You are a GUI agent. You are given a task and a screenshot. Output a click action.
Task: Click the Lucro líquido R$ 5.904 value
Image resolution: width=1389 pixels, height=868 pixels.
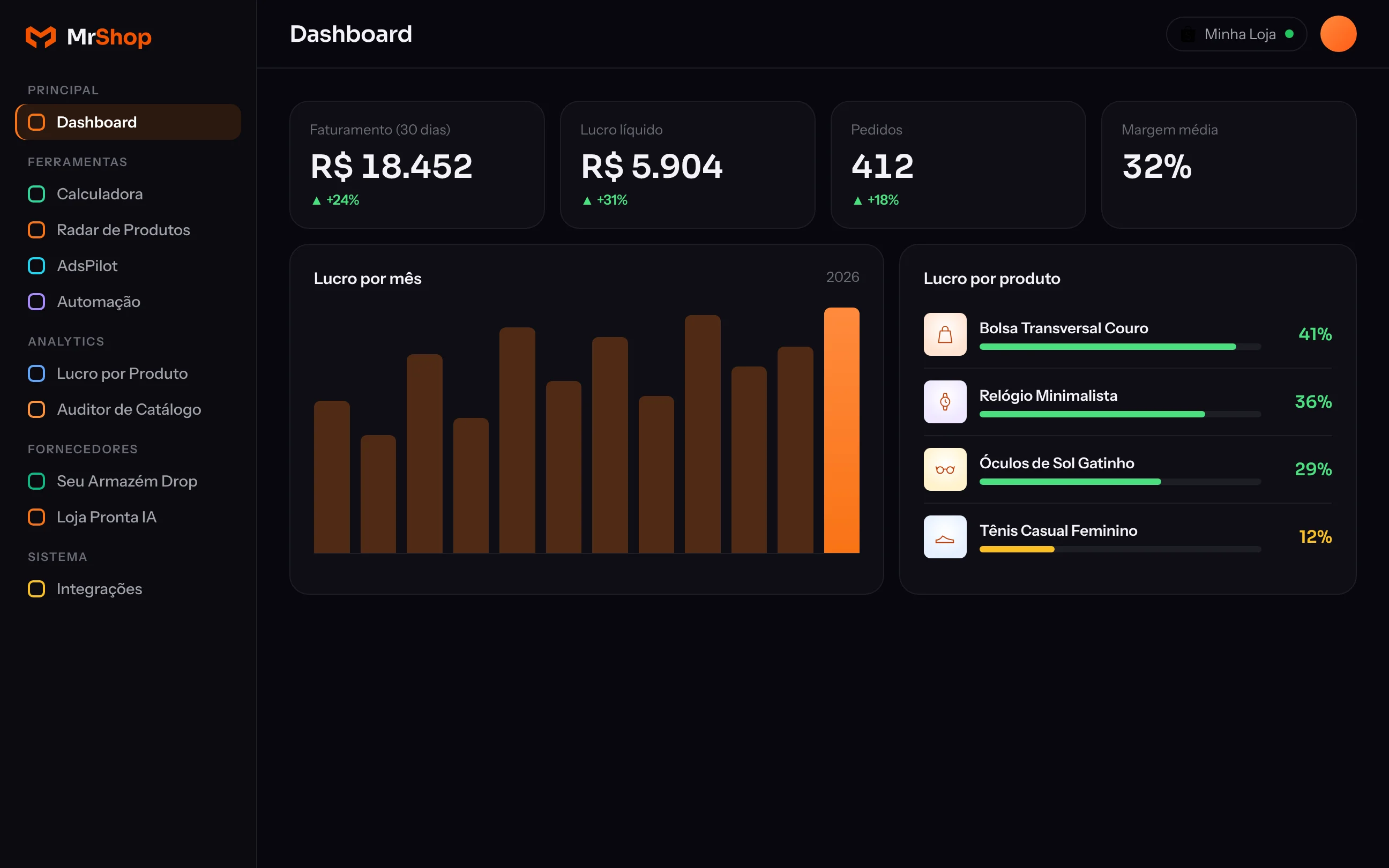[652, 167]
